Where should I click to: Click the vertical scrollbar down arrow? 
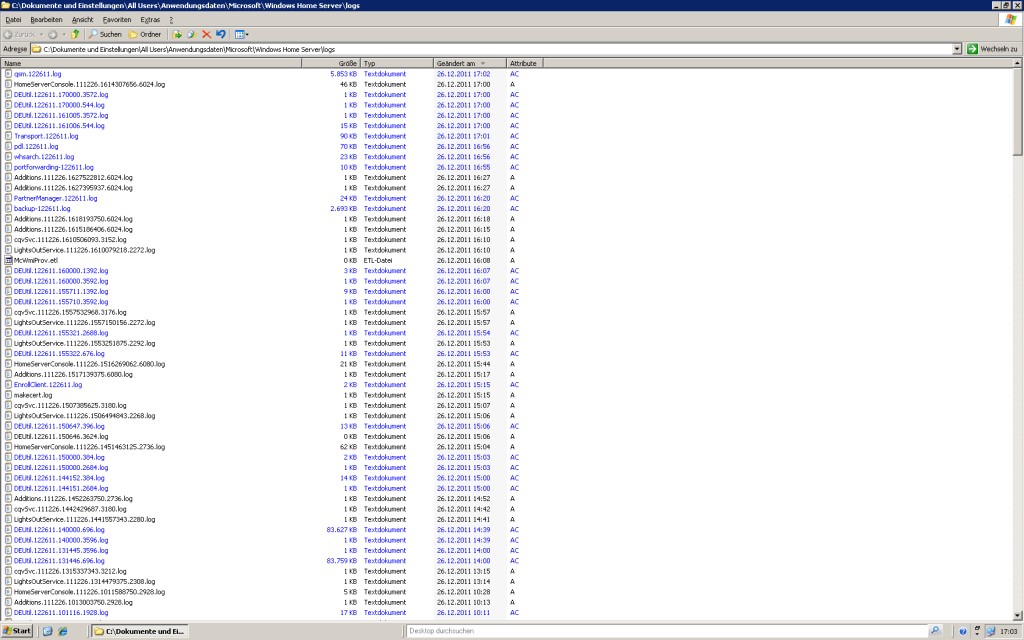1017,615
